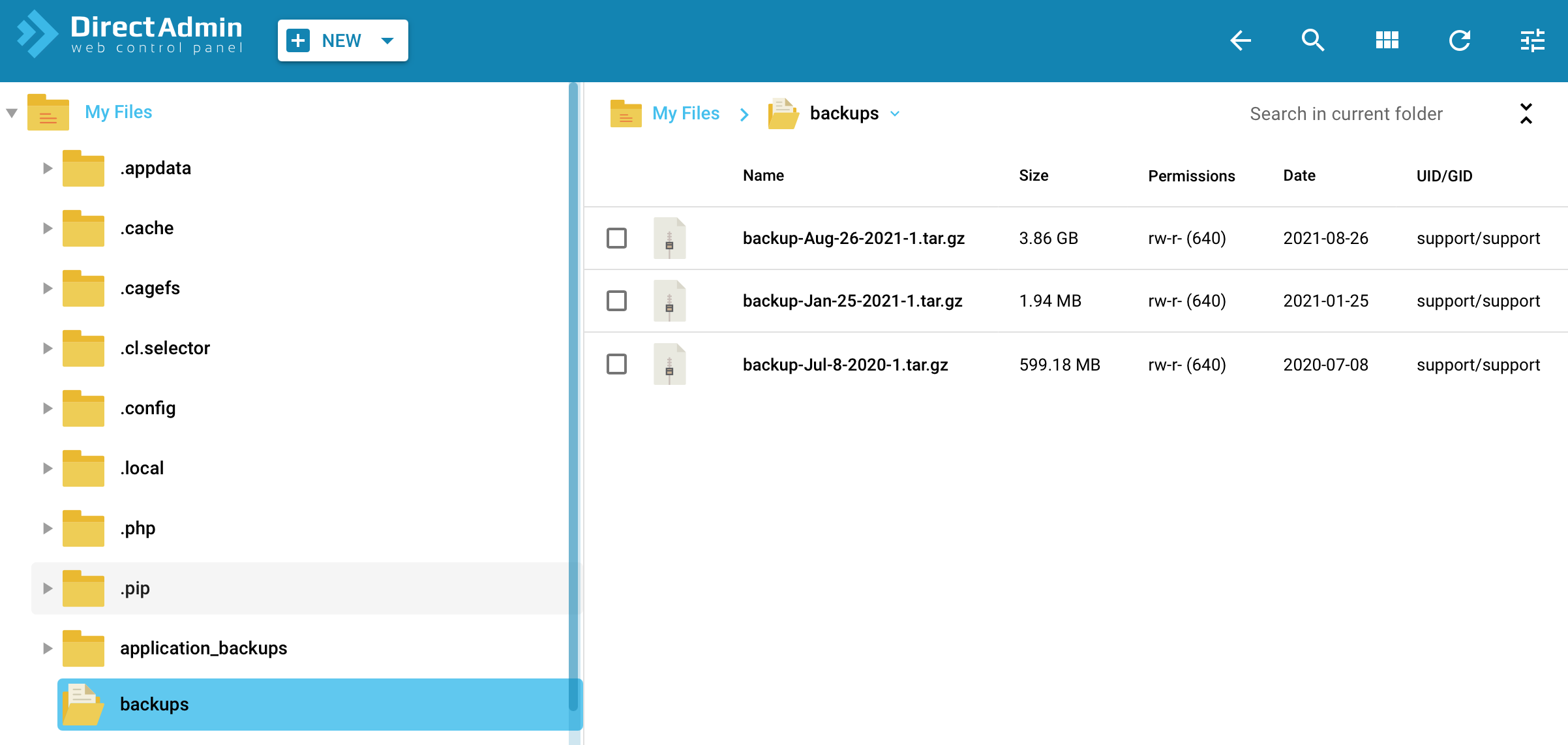This screenshot has width=1568, height=745.
Task: Click the back arrow icon in header
Action: 1241,40
